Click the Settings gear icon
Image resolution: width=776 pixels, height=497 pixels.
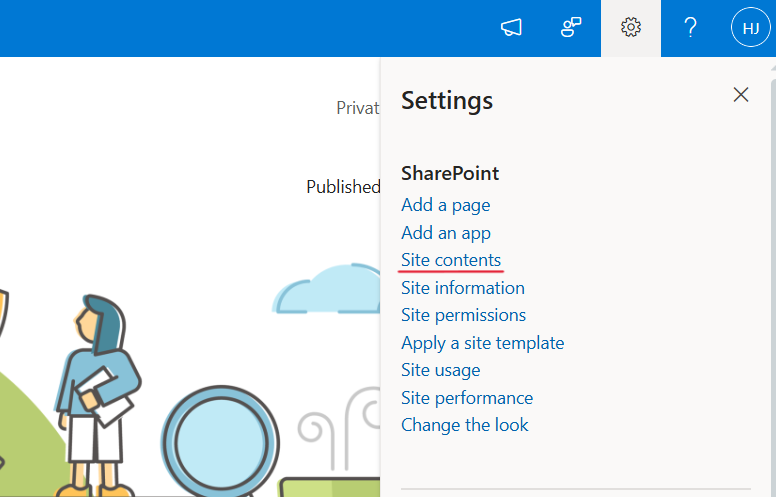pos(631,27)
